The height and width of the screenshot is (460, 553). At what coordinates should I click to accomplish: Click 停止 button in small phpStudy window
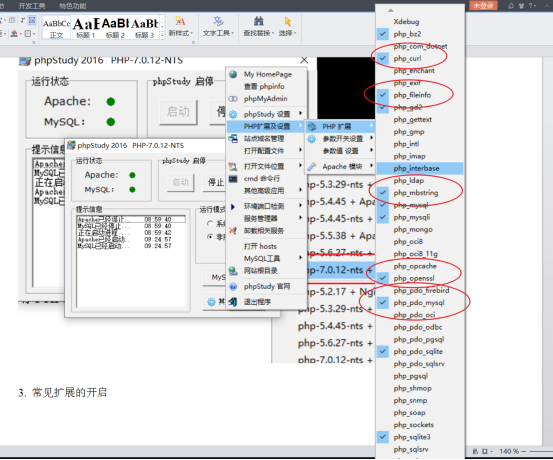click(x=215, y=182)
